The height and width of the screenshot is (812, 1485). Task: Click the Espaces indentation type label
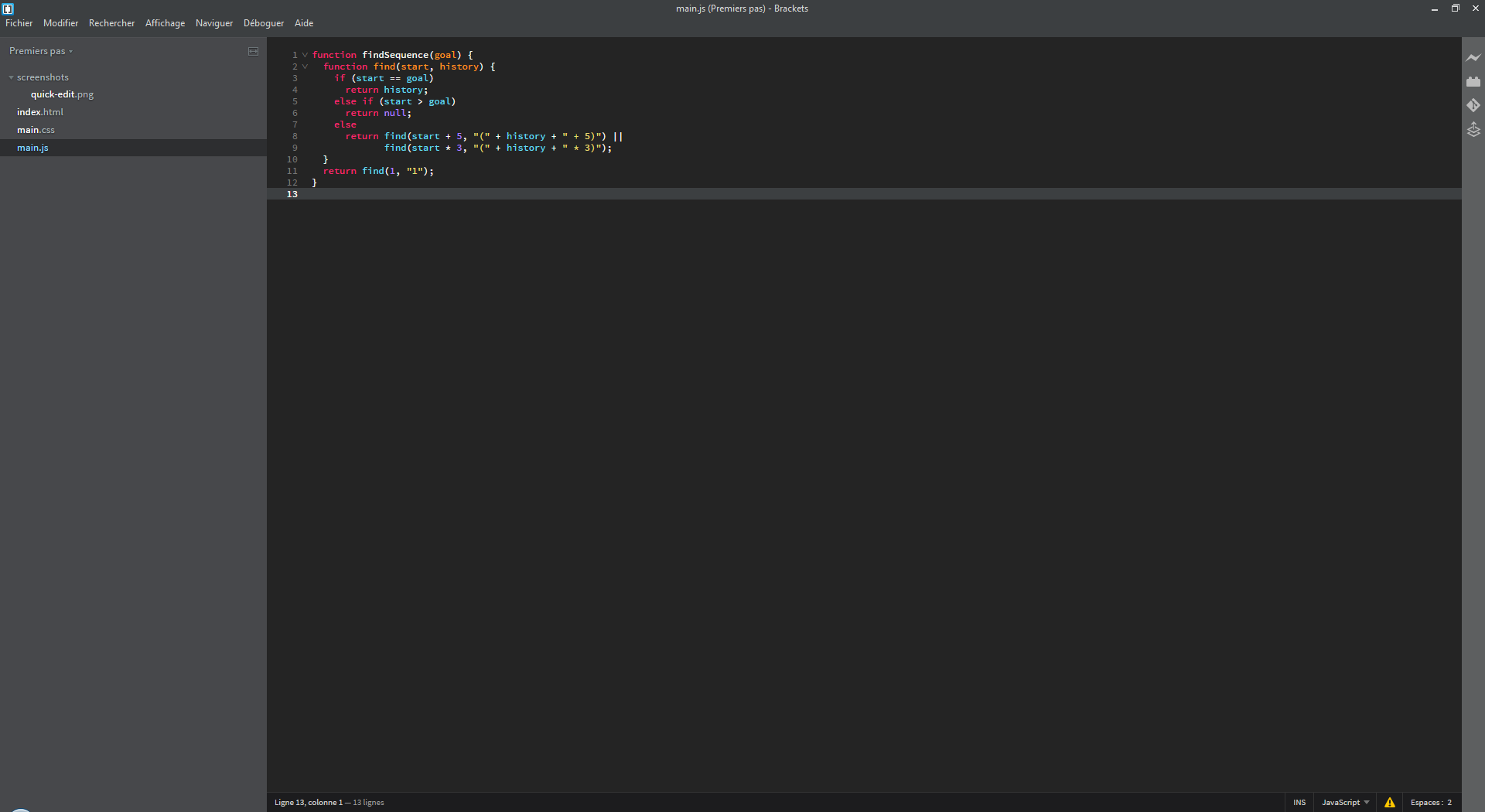(1426, 803)
